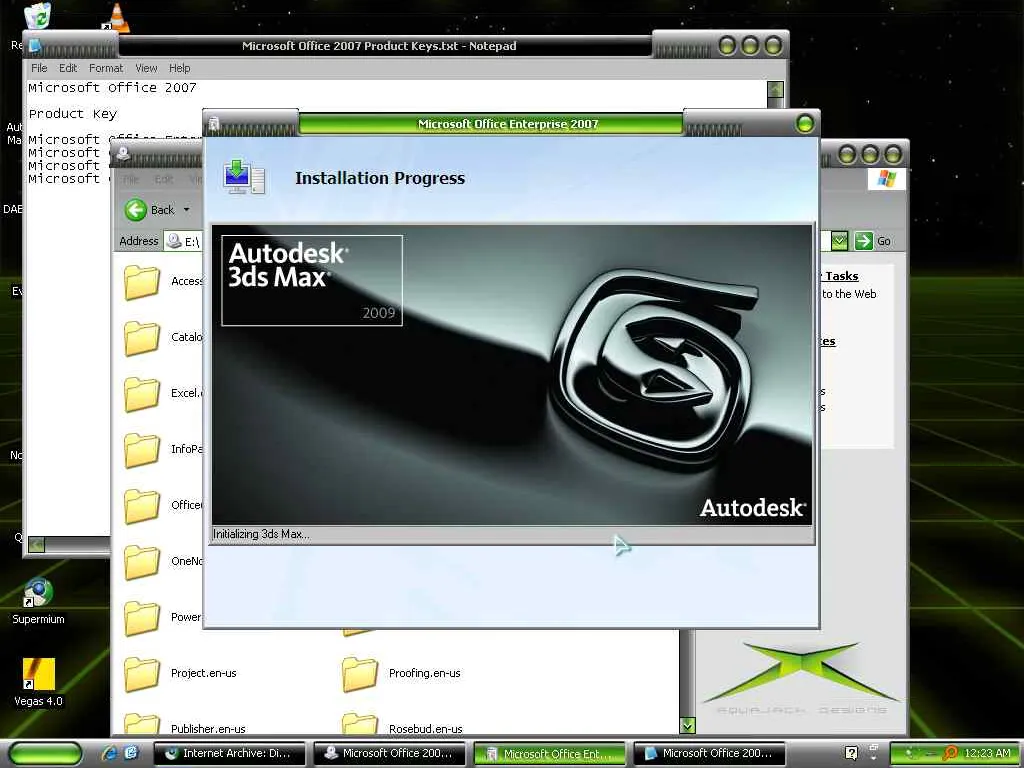The width and height of the screenshot is (1024, 768).
Task: Click the taskbar clock showing 12:23 AM
Action: point(987,753)
